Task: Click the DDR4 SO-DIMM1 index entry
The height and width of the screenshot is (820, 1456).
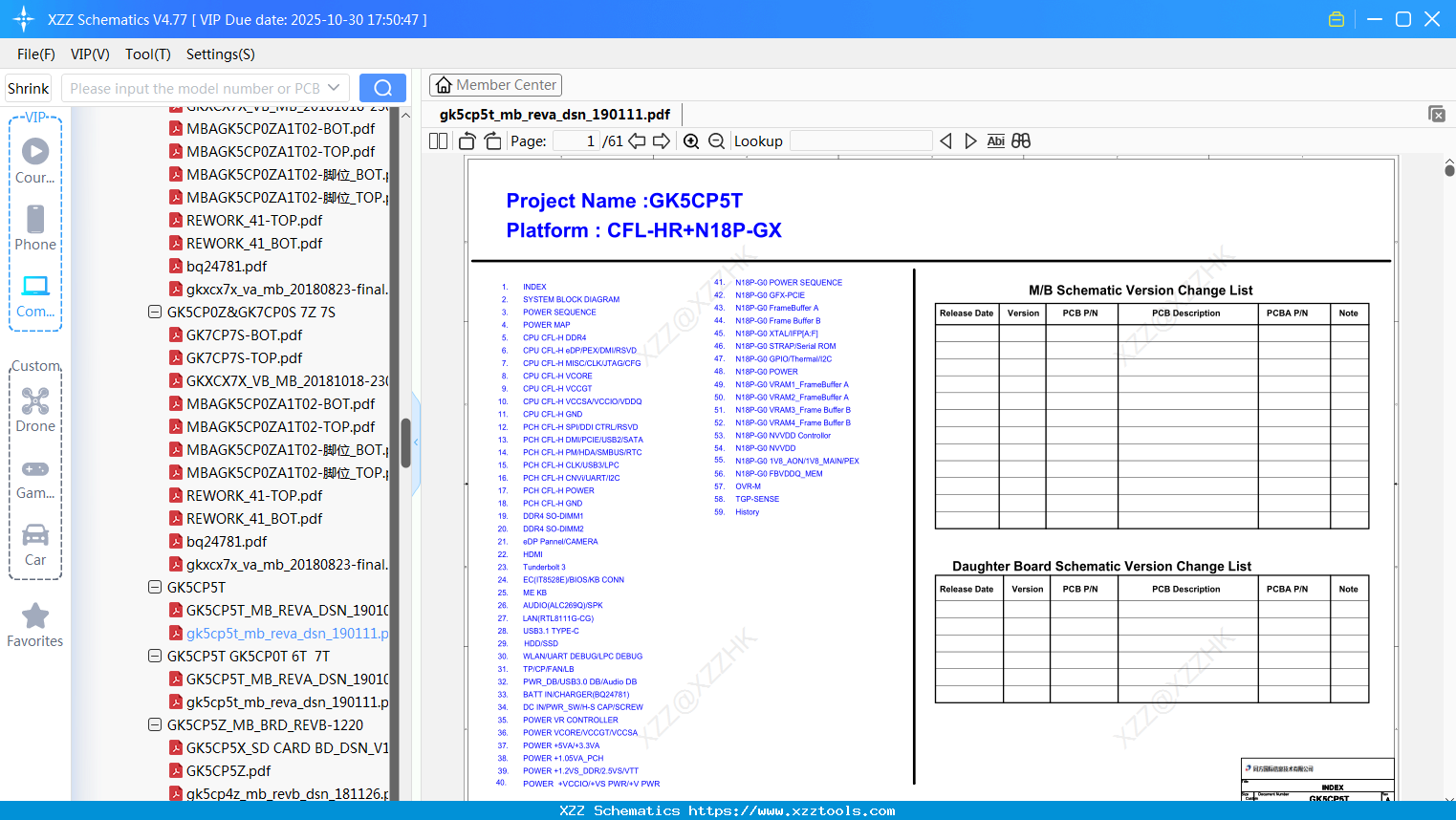Action: pos(553,516)
